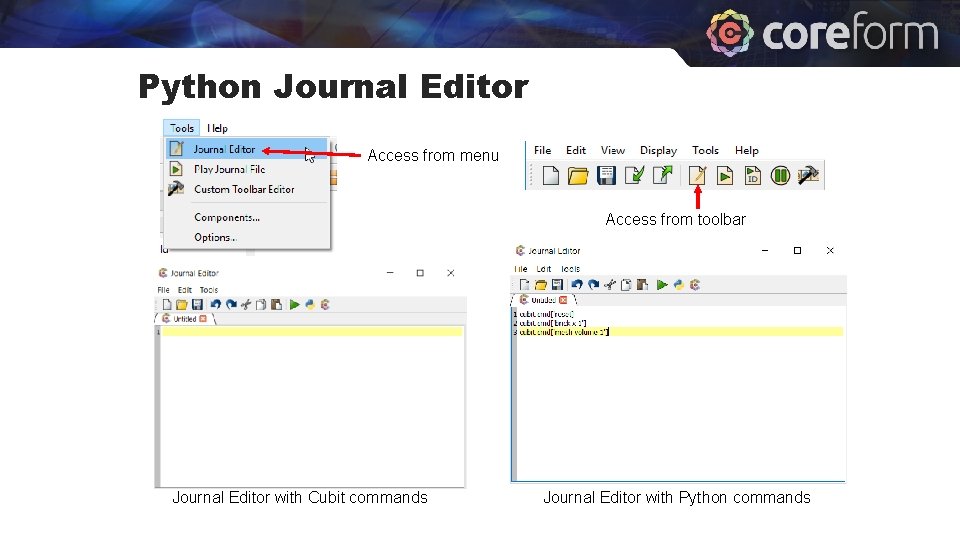The height and width of the screenshot is (540, 960).
Task: Click highlighted 'mesh volume 1' line in Python editor
Action: 680,332
